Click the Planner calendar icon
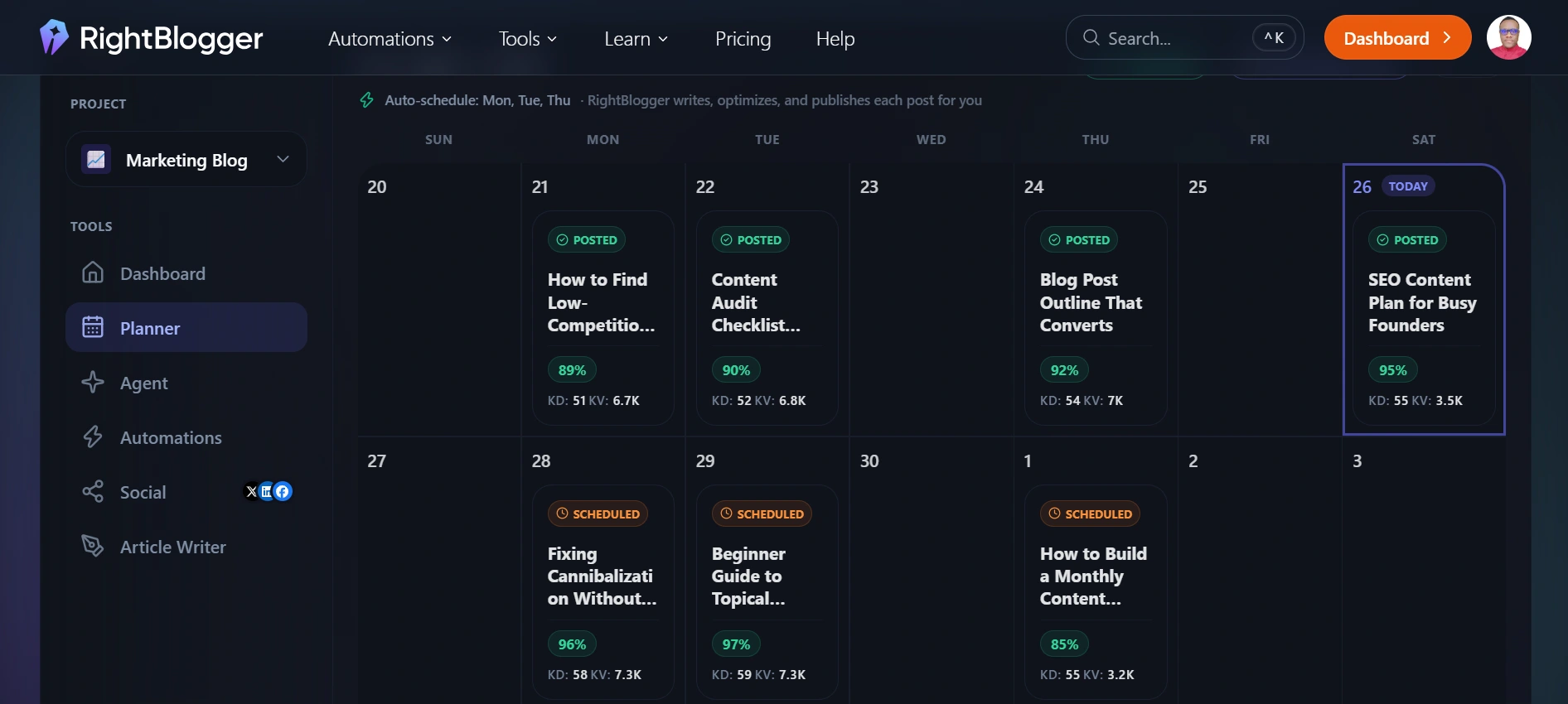The width and height of the screenshot is (1568, 704). (x=93, y=327)
